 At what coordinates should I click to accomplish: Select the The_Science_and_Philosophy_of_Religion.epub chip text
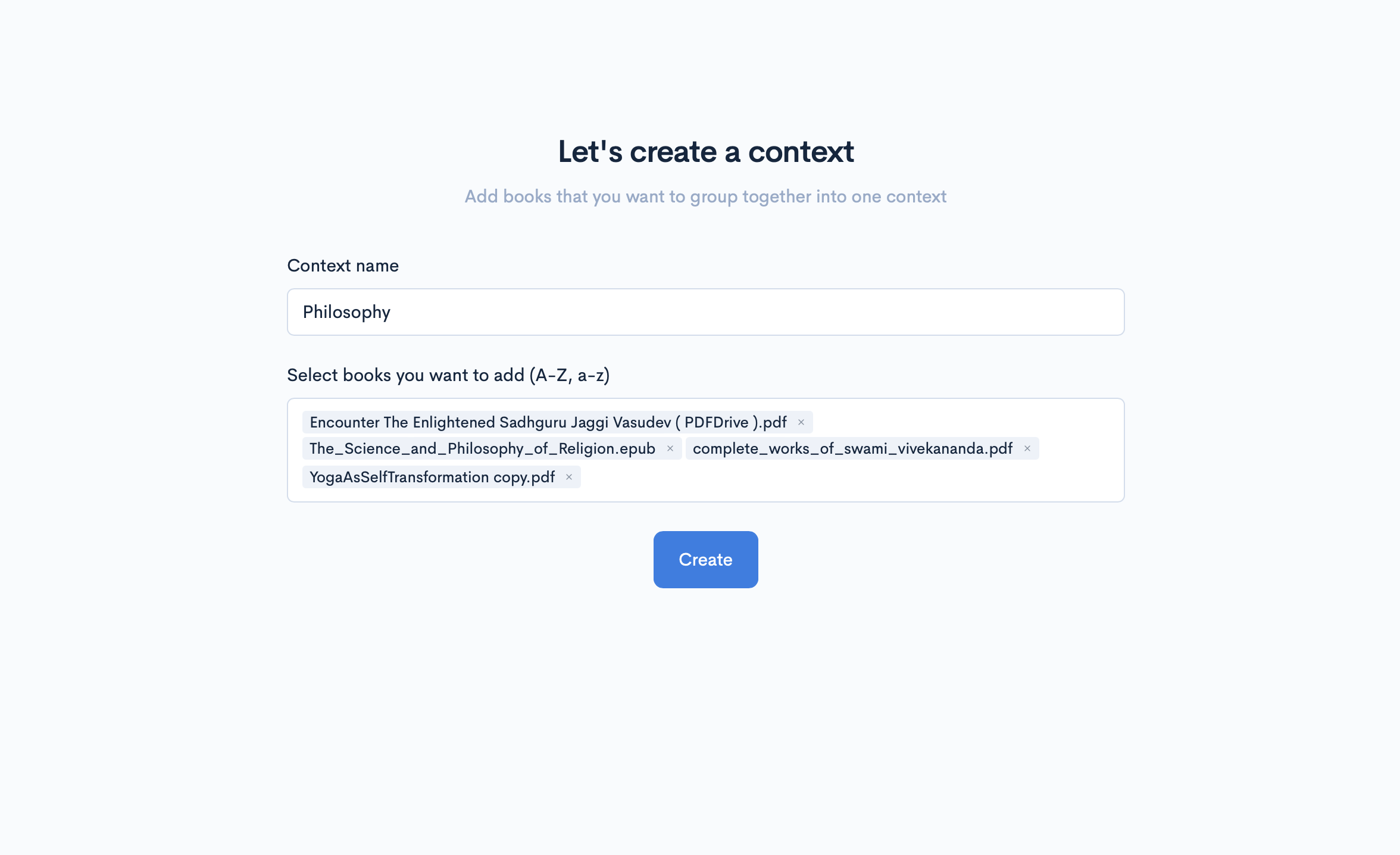pyautogui.click(x=482, y=448)
